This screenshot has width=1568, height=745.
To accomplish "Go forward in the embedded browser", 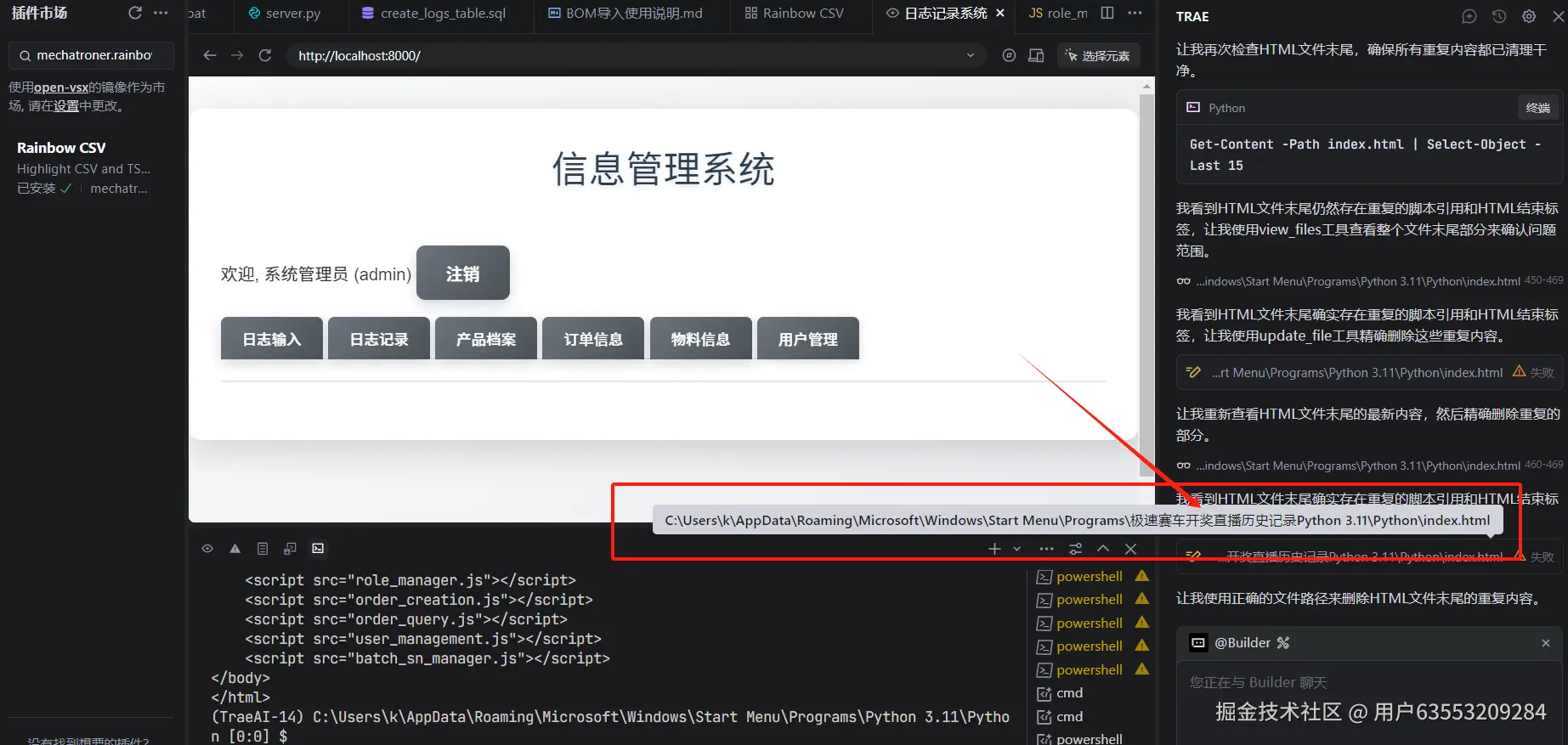I will tap(237, 55).
